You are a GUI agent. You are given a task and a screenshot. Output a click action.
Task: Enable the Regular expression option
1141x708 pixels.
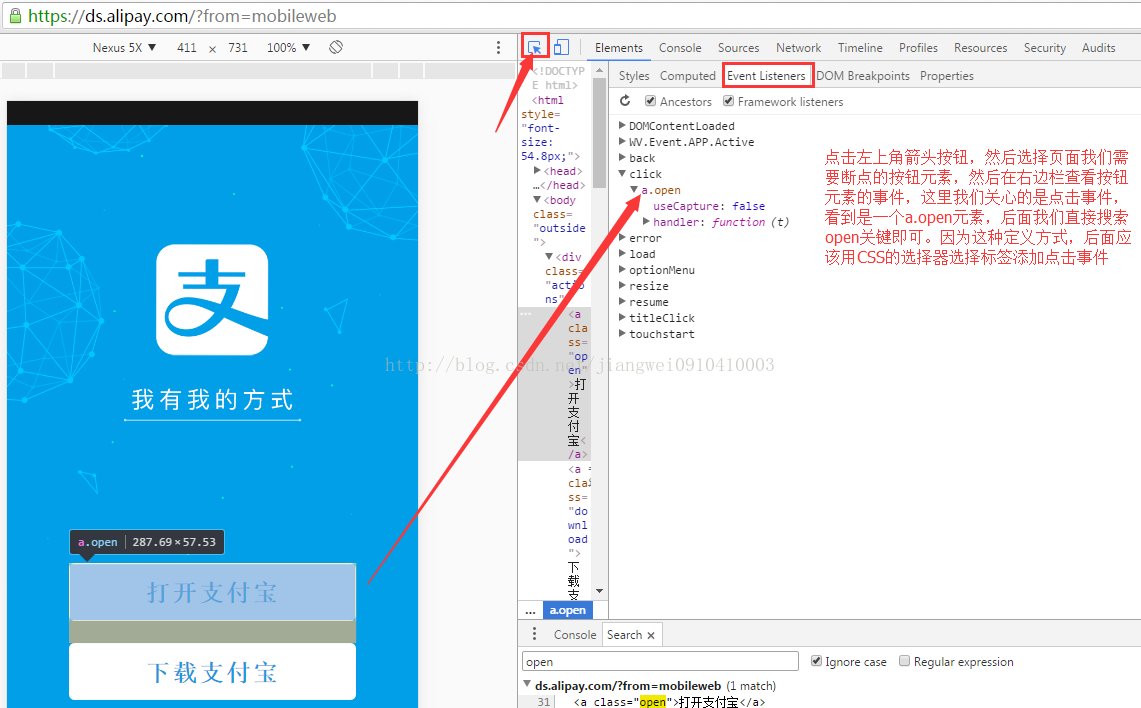pyautogui.click(x=905, y=661)
